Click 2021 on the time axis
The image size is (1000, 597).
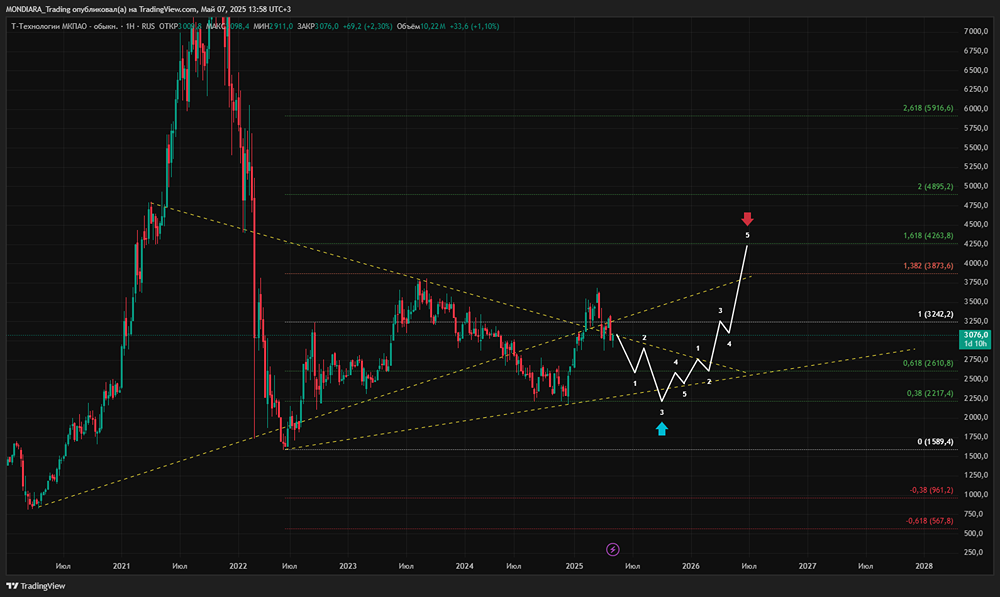pyautogui.click(x=121, y=566)
